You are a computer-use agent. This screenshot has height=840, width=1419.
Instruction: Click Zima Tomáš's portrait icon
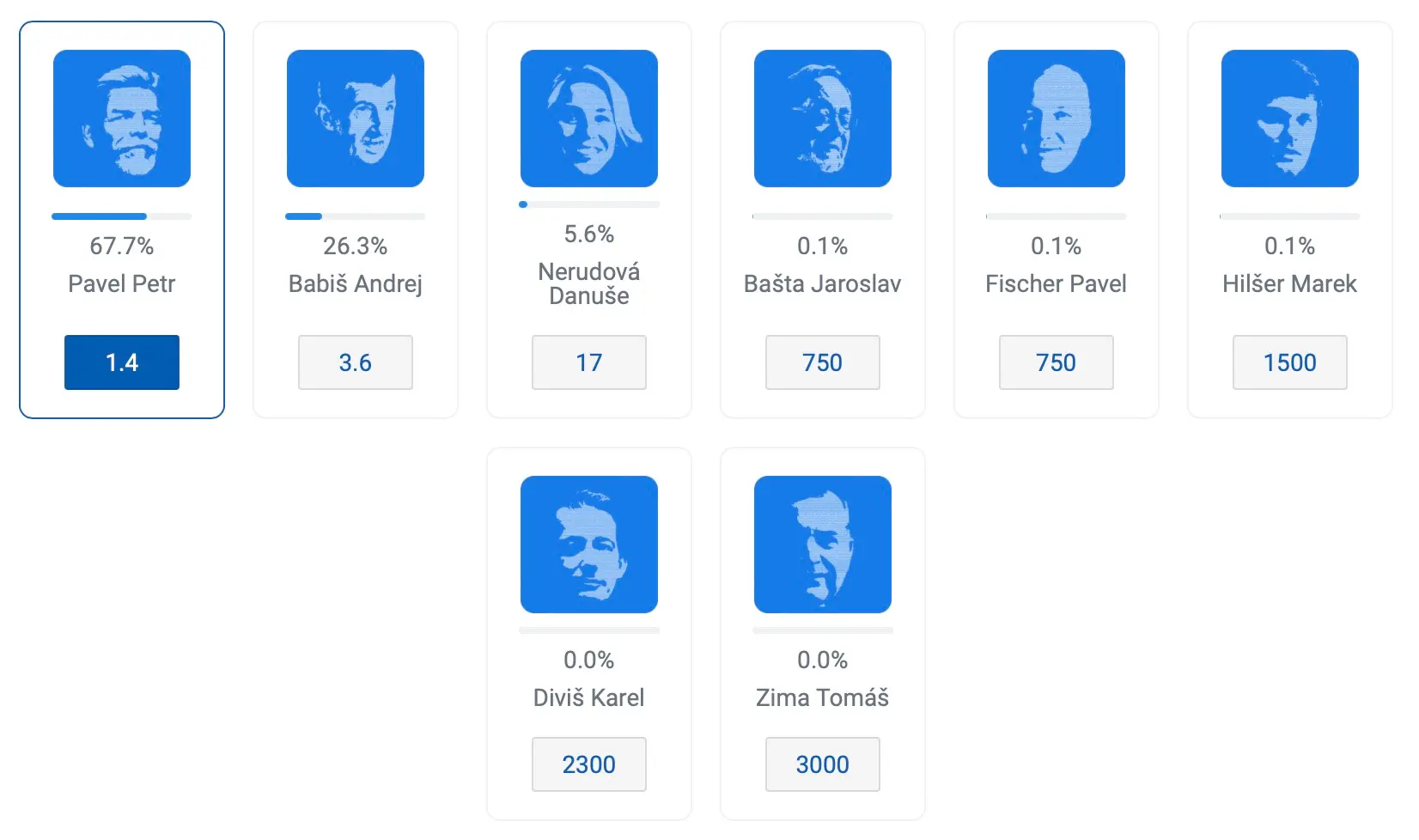(x=823, y=545)
